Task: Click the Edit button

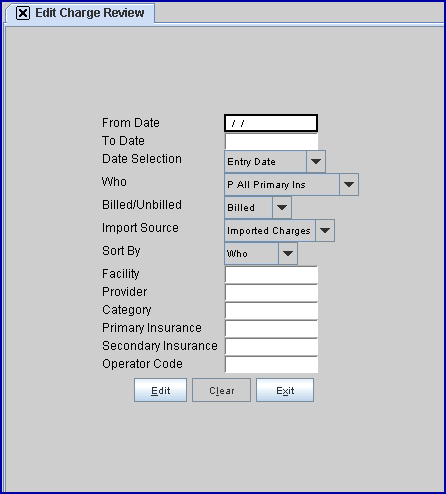Action: pyautogui.click(x=160, y=390)
